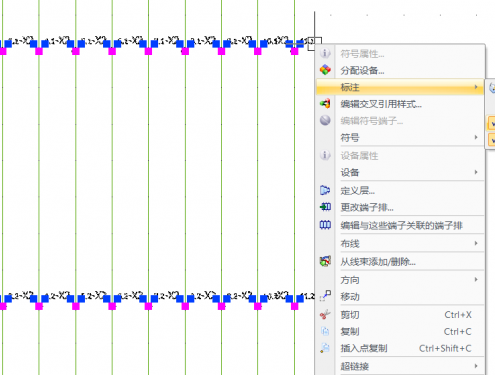Click the 复制 copy icon
495x375 pixels.
[x=325, y=331]
